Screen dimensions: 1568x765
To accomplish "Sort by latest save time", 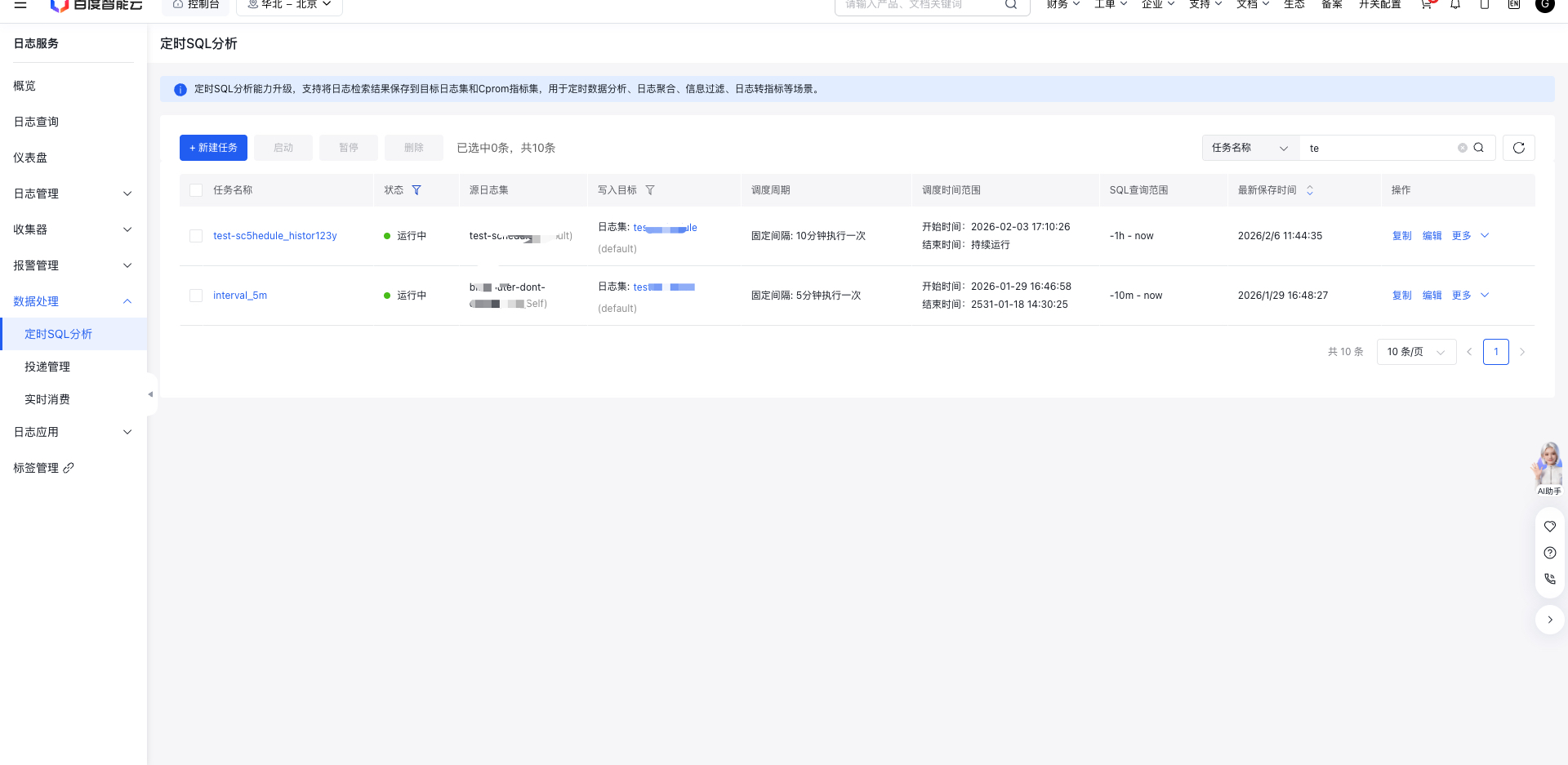I will [1310, 190].
